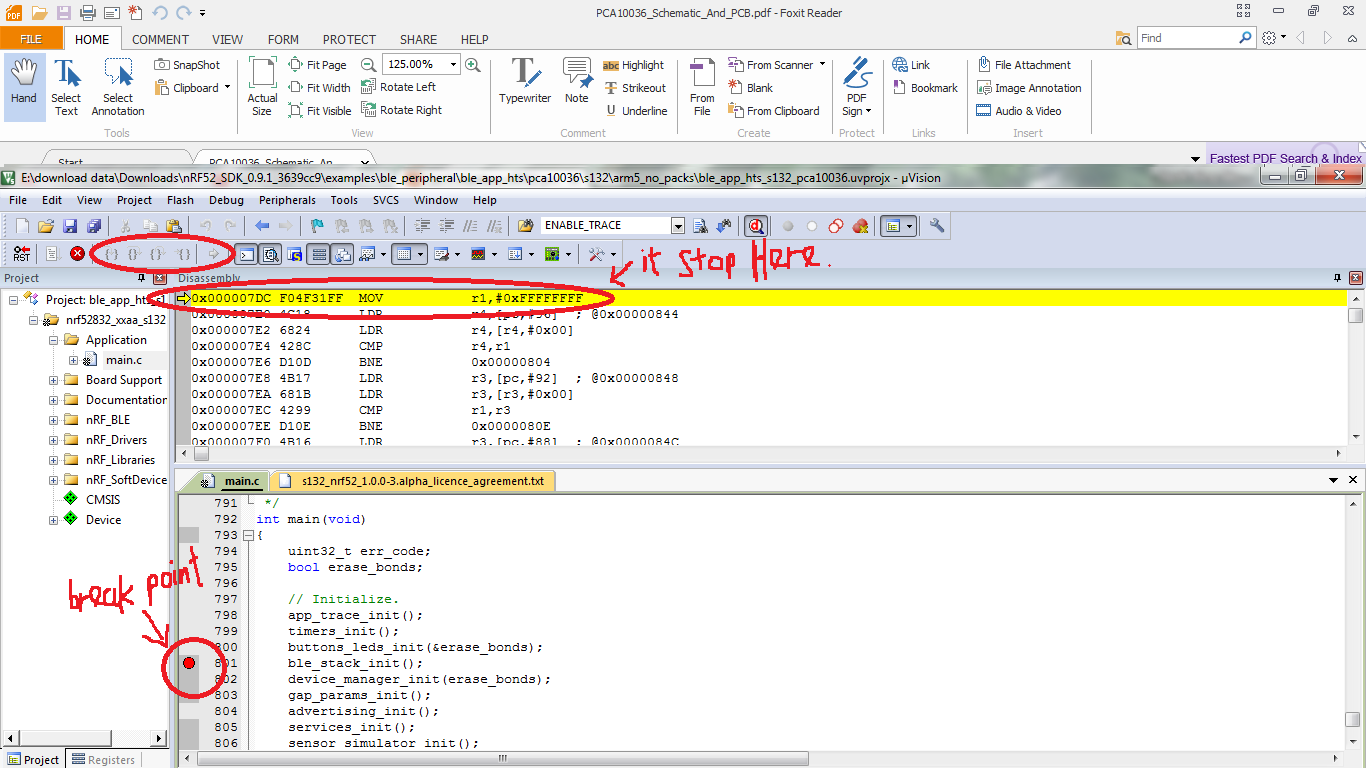This screenshot has height=768, width=1366.
Task: Click Fit Page button
Action: (x=317, y=65)
